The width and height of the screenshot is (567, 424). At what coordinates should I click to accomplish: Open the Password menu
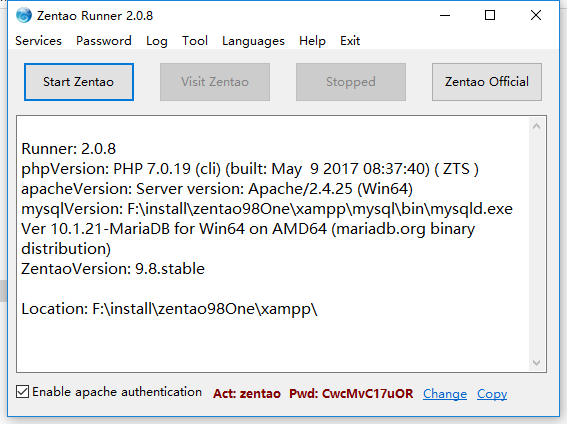point(104,41)
